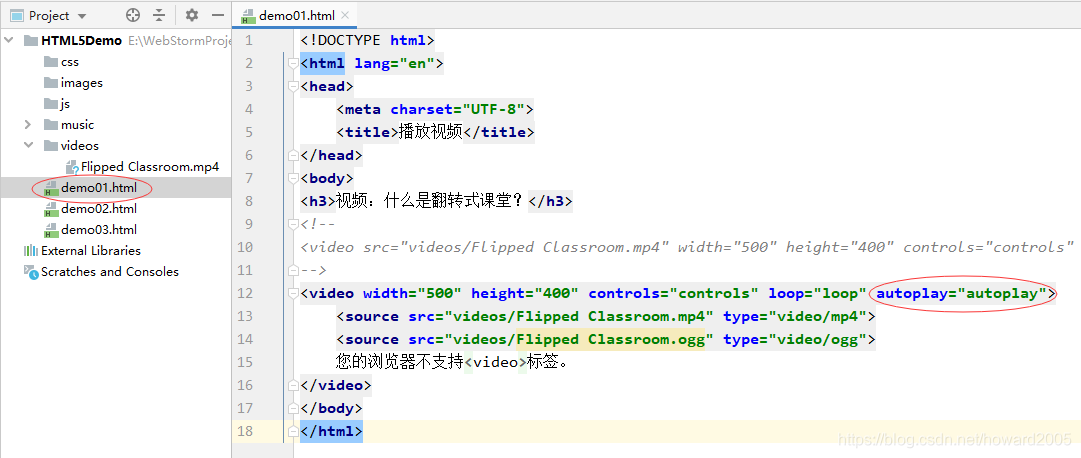Viewport: 1081px width, 458px height.
Task: Click autoplay="autoplay" attribute on line 12
Action: click(962, 293)
